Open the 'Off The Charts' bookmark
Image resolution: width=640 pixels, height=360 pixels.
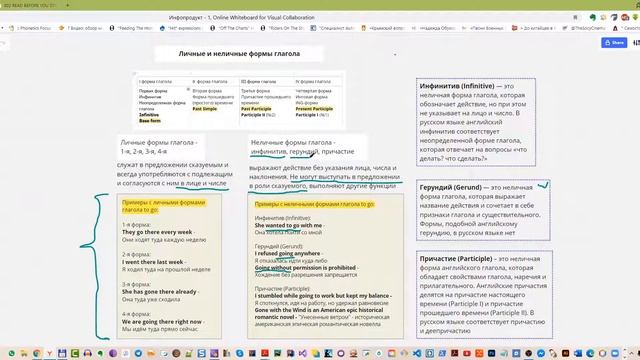click(x=232, y=28)
